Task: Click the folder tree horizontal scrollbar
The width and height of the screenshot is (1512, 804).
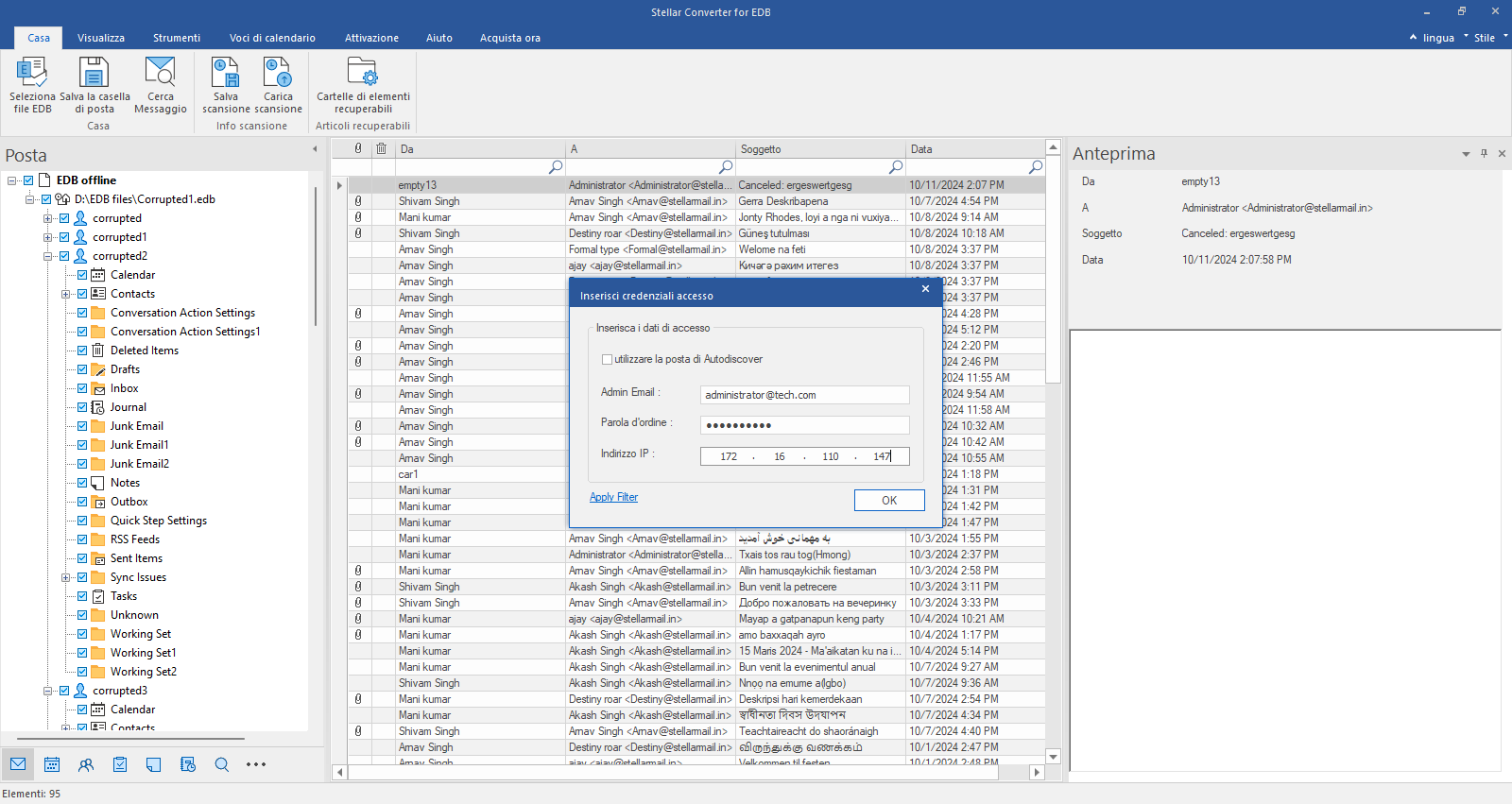Action: (130, 739)
